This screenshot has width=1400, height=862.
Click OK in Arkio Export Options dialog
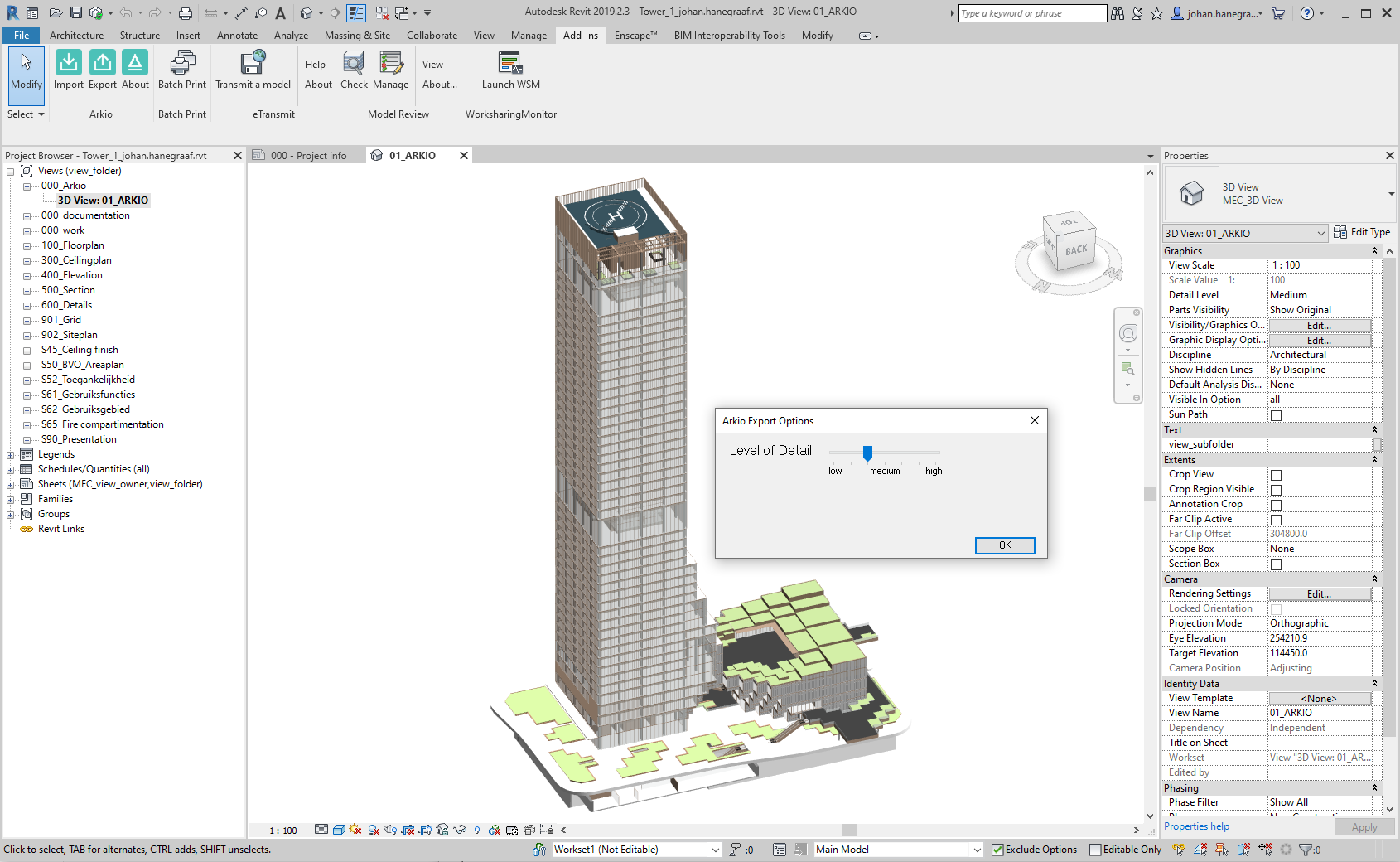(x=1005, y=545)
